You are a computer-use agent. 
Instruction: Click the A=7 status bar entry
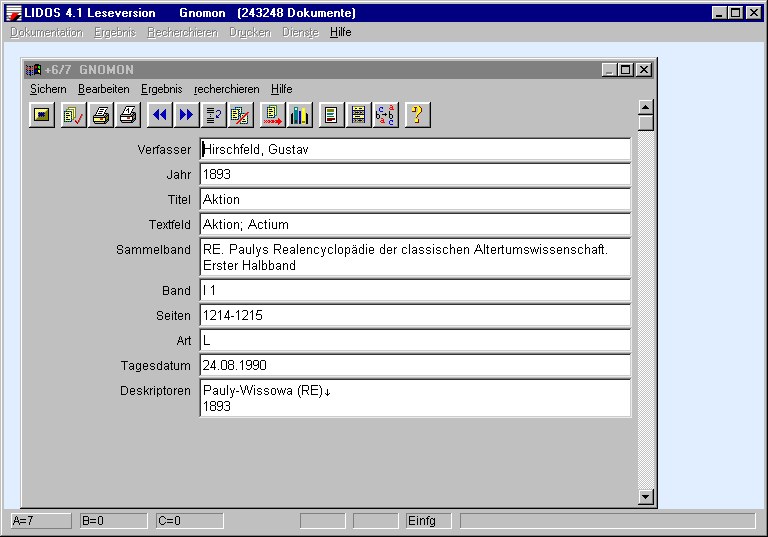pos(41,521)
